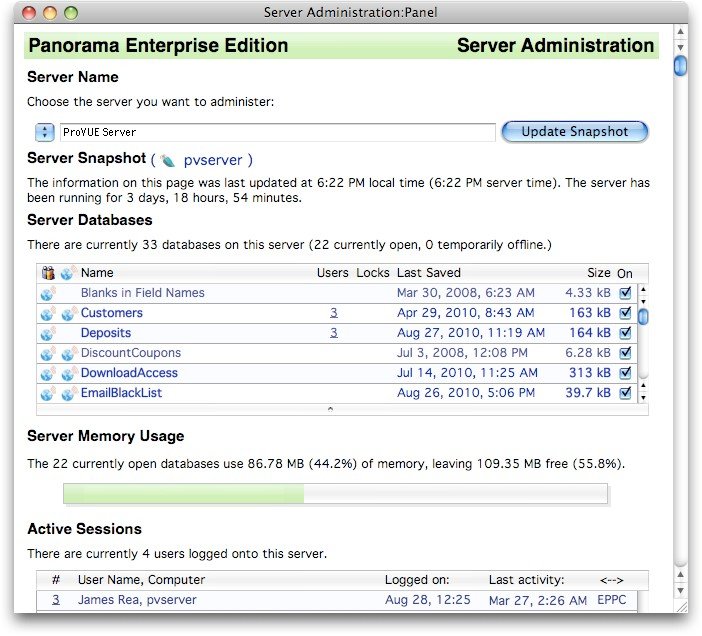
Task: Open the EmailBlackList database link
Action: click(121, 393)
